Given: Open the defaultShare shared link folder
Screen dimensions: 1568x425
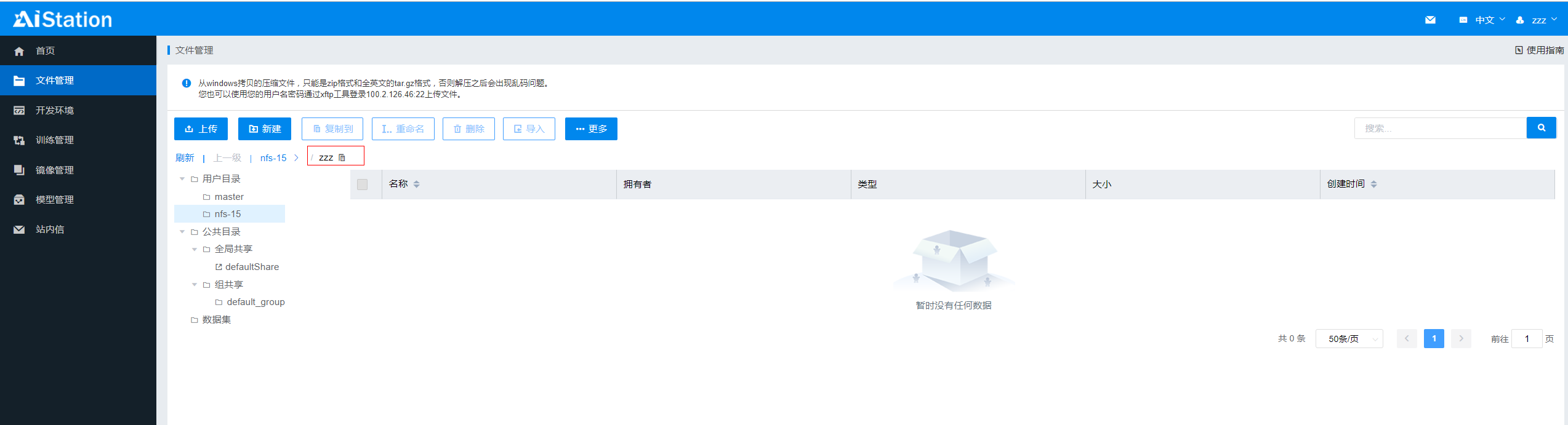Looking at the screenshot, I should click(251, 267).
